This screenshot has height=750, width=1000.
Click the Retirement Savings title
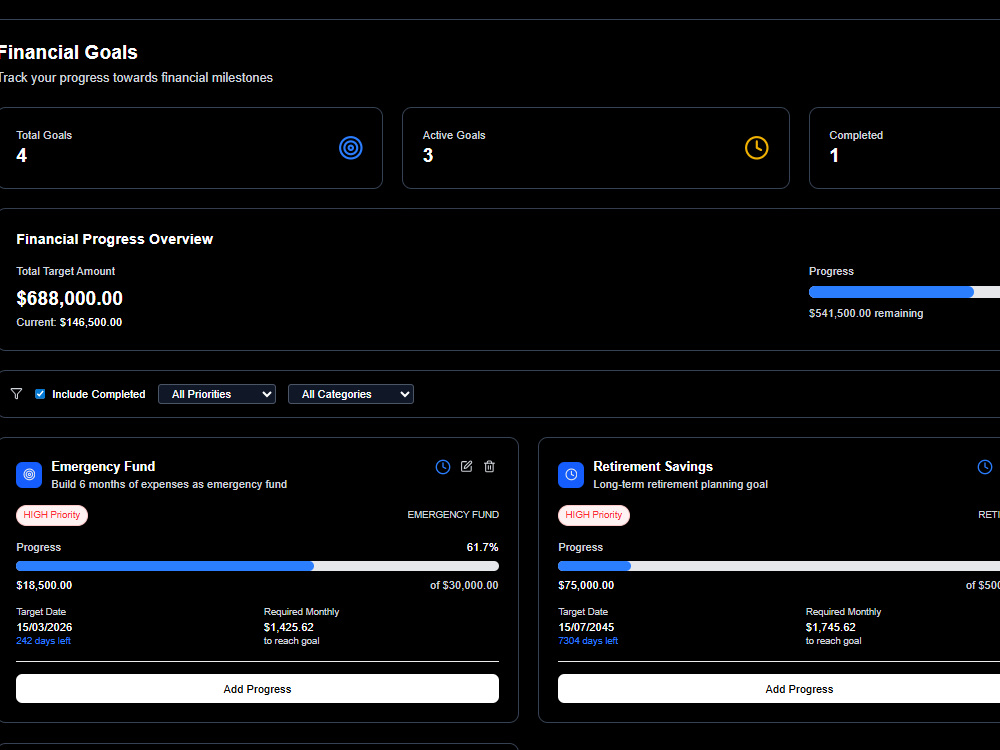point(653,466)
